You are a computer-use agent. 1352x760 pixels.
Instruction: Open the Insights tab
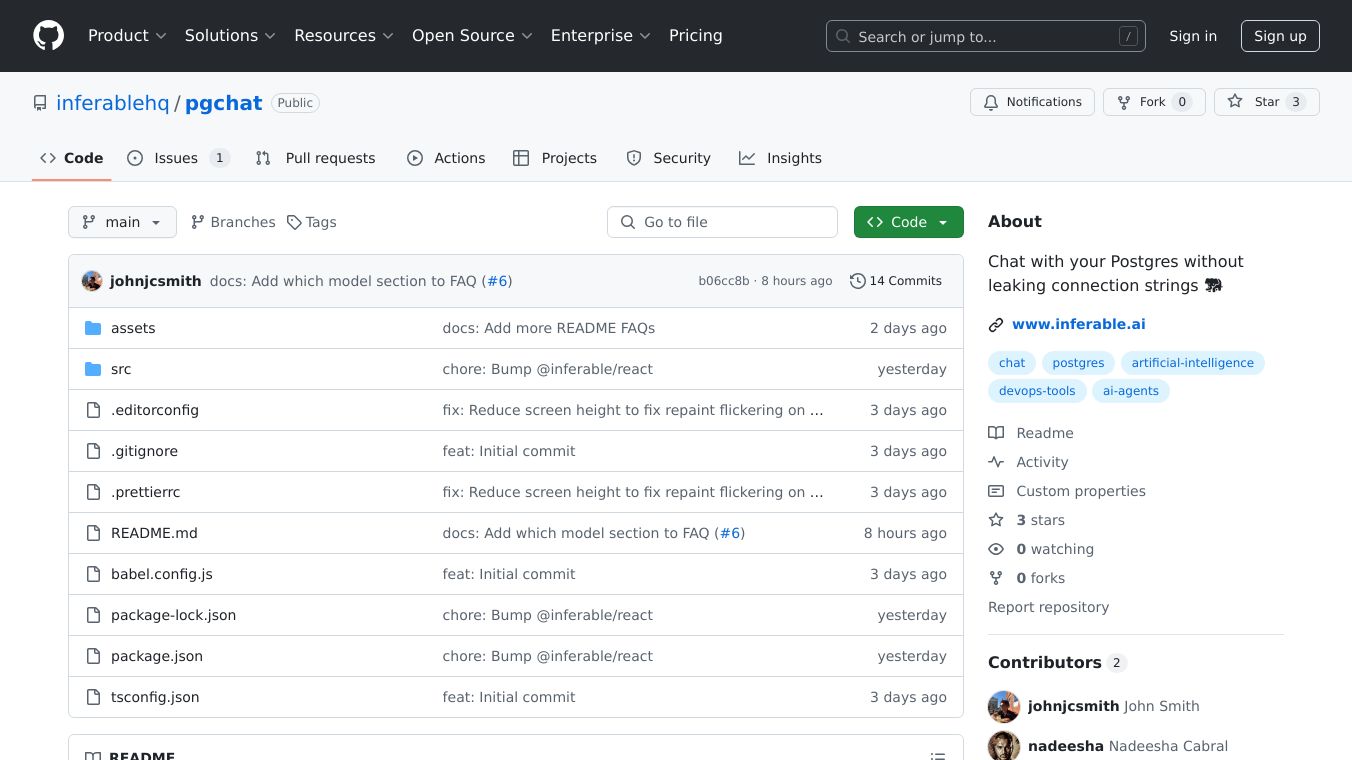[x=780, y=158]
